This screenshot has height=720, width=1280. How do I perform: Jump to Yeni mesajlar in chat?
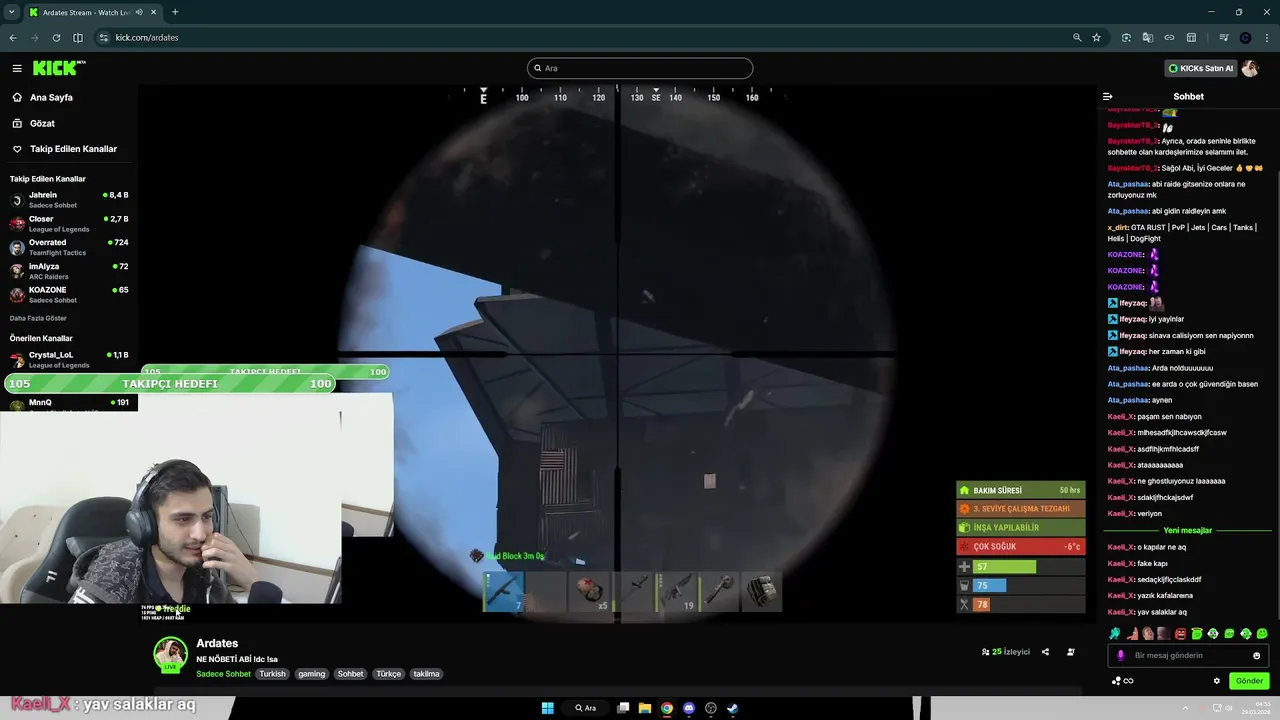coord(1188,530)
